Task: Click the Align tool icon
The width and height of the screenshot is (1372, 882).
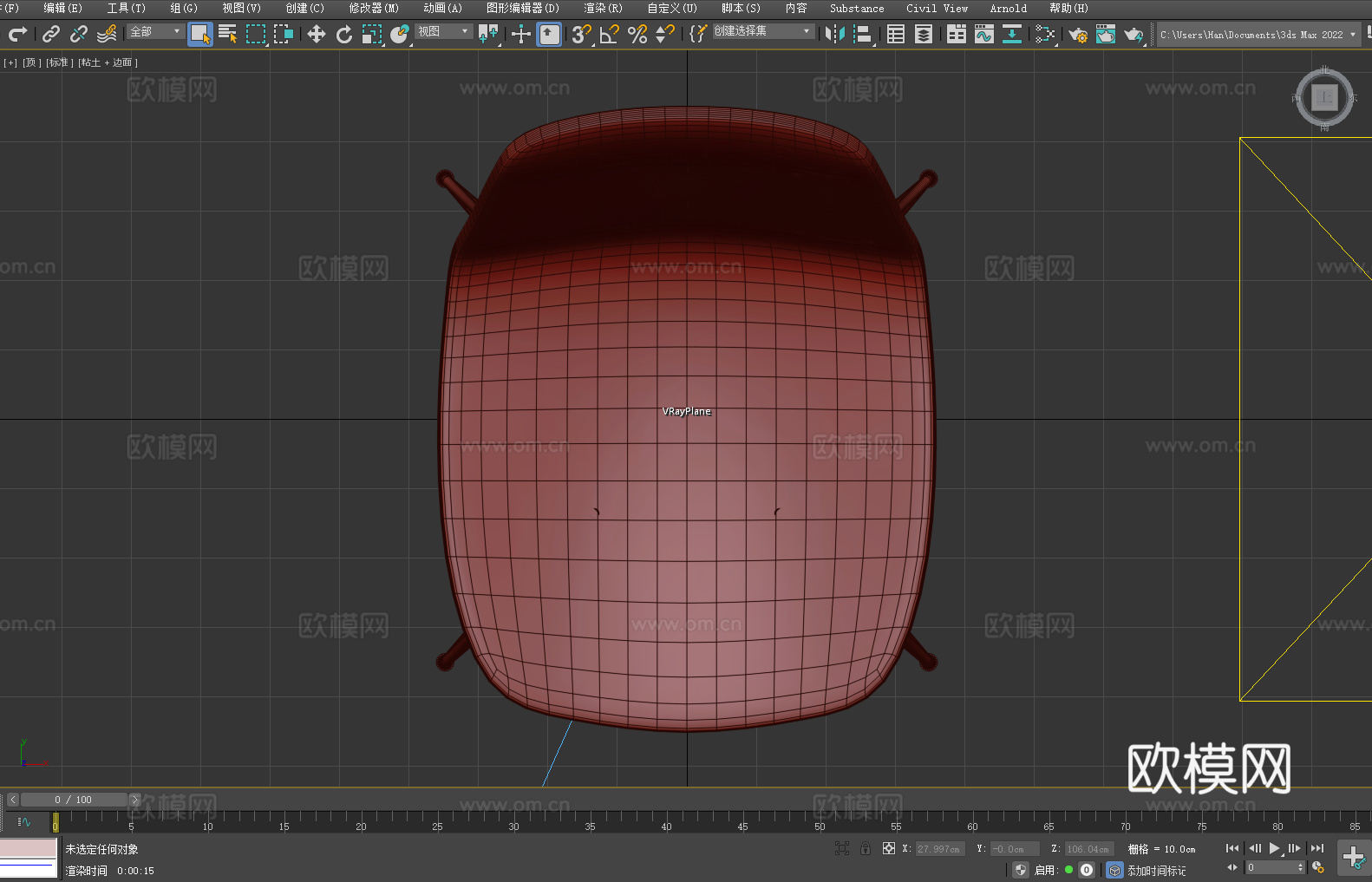Action: [863, 34]
